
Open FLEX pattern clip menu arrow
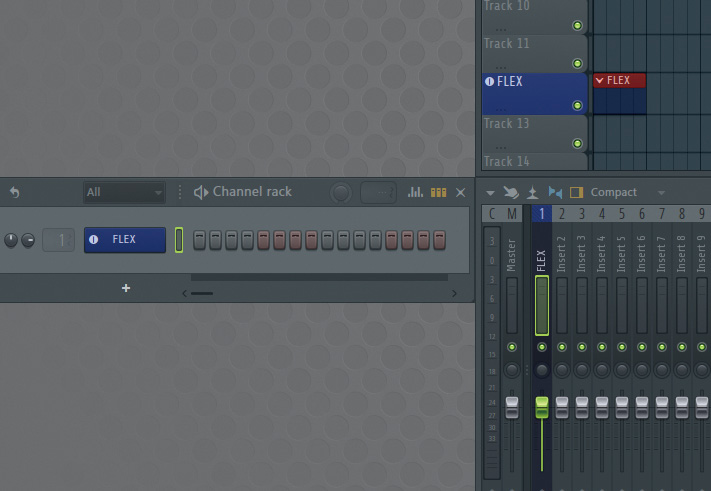pos(599,81)
